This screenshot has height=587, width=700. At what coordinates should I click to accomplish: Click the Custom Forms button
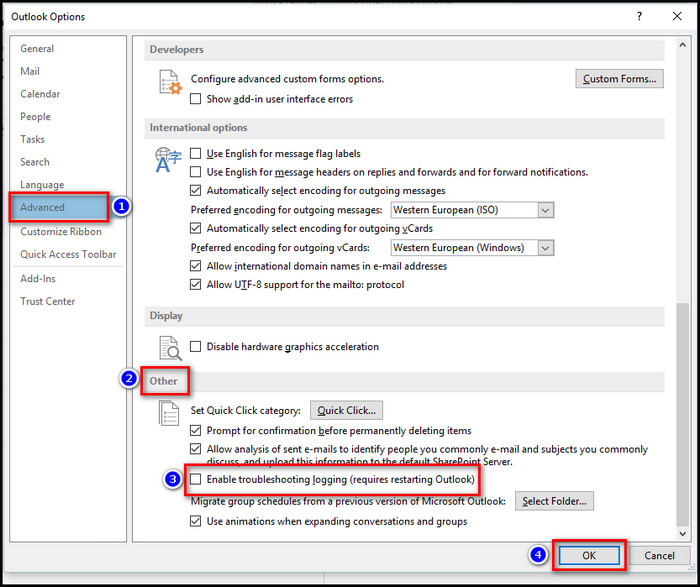620,79
